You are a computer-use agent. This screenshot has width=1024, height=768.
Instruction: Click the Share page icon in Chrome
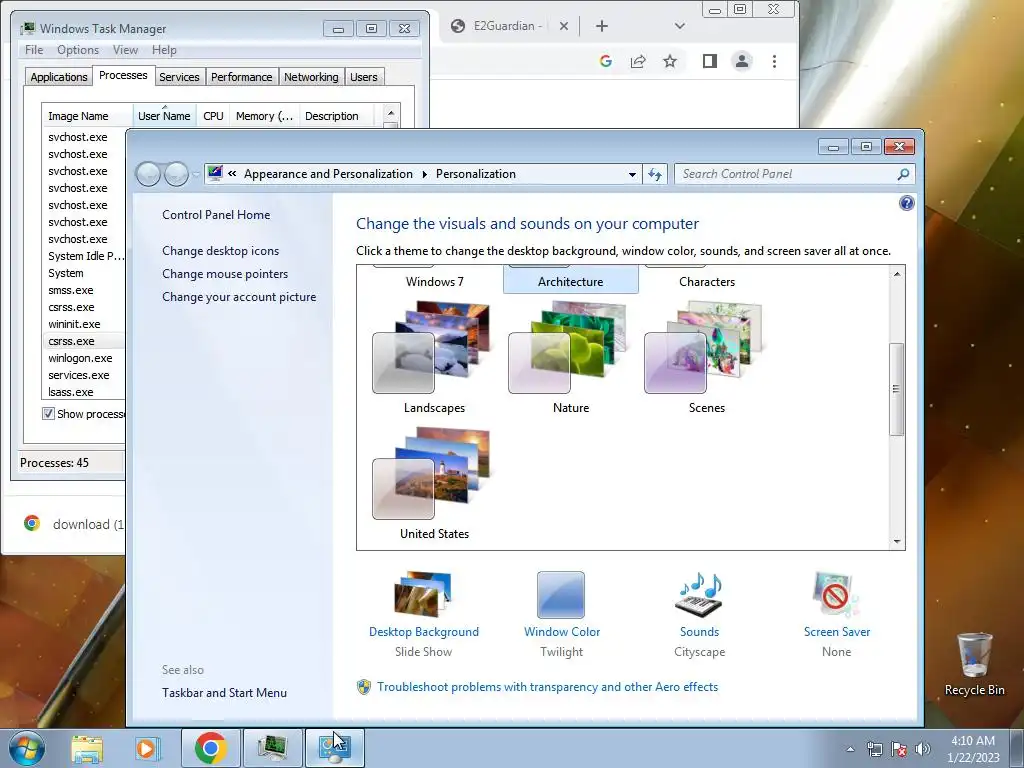coord(638,61)
